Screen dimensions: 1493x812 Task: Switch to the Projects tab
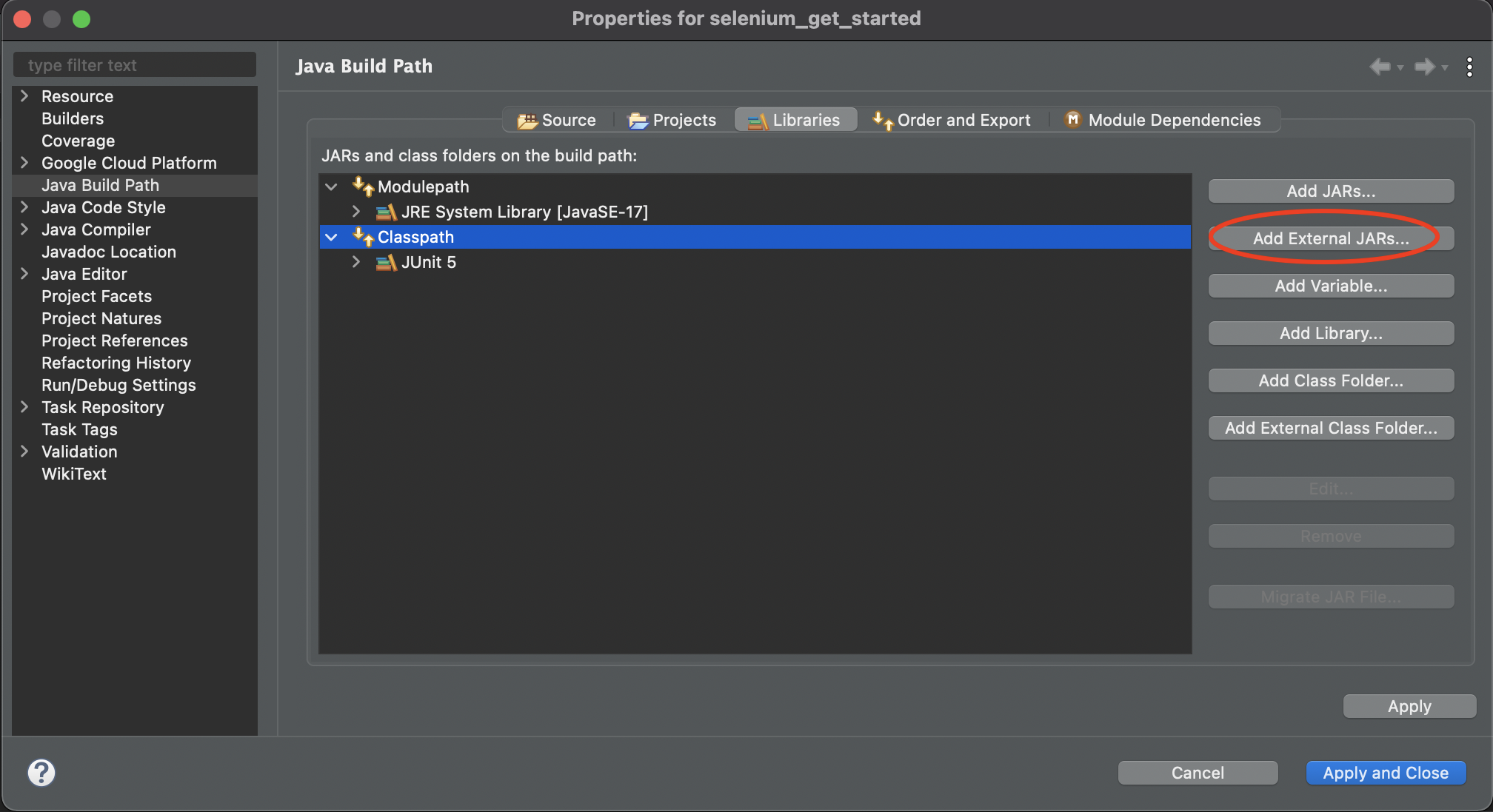click(x=672, y=120)
